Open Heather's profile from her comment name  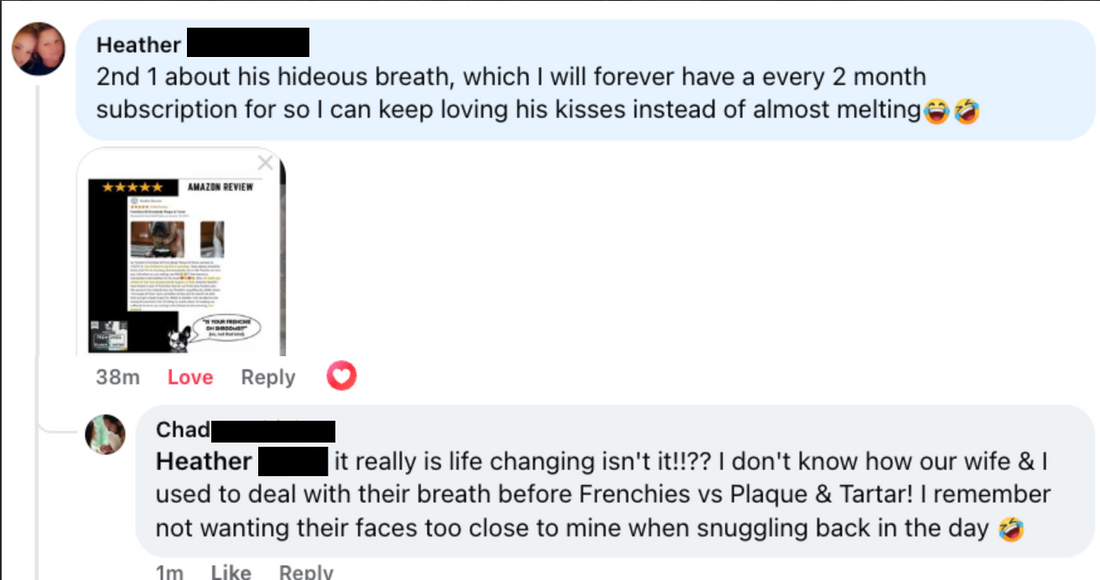click(139, 45)
